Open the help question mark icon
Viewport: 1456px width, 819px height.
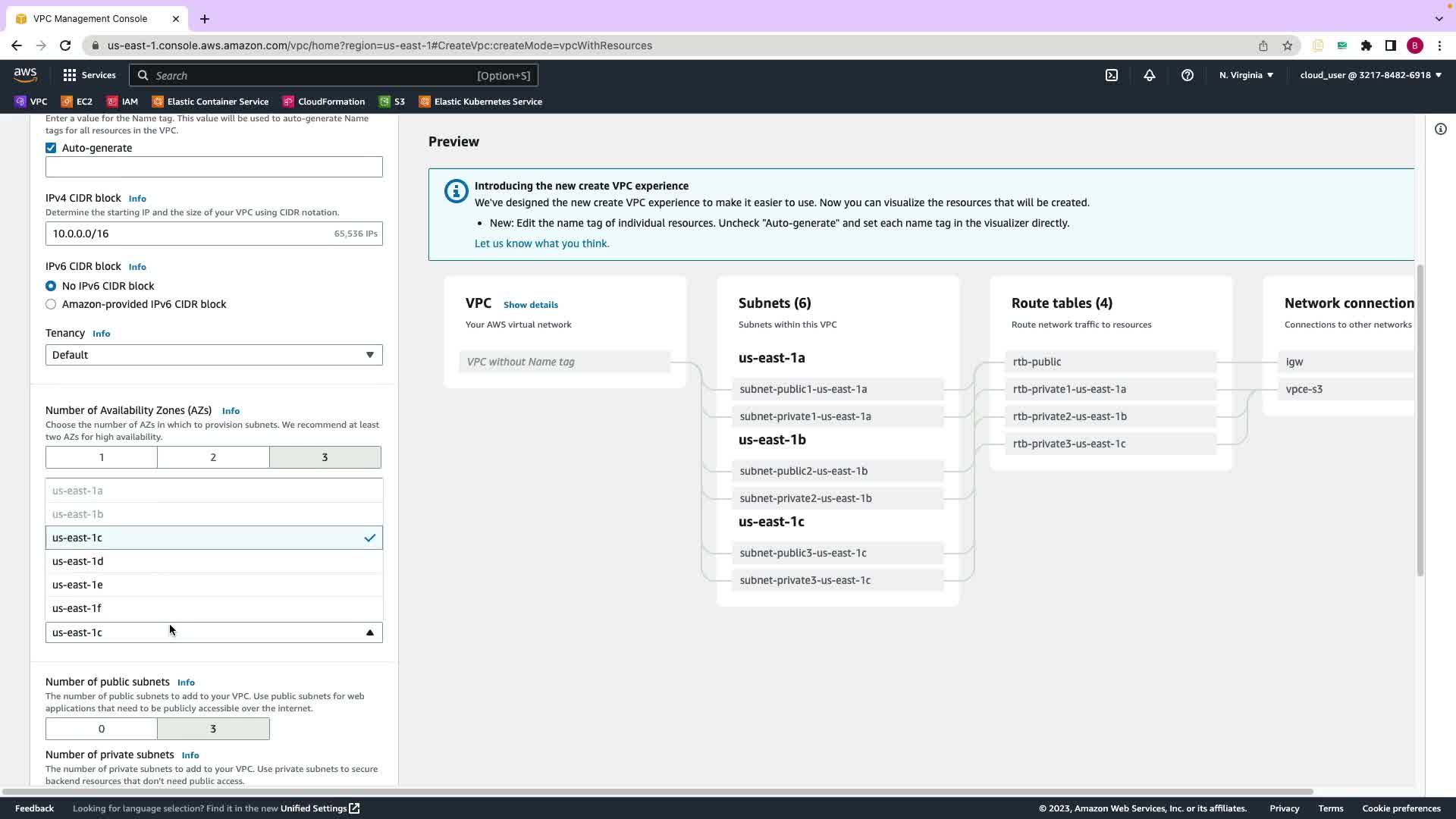pos(1188,75)
